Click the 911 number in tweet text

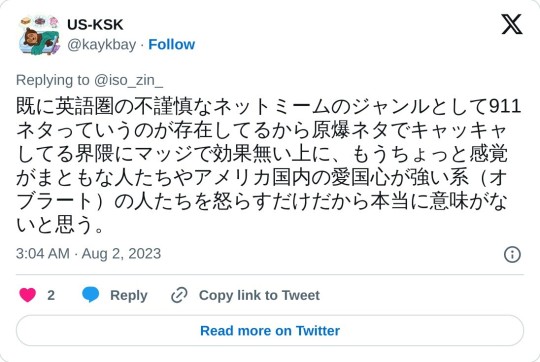click(x=505, y=106)
